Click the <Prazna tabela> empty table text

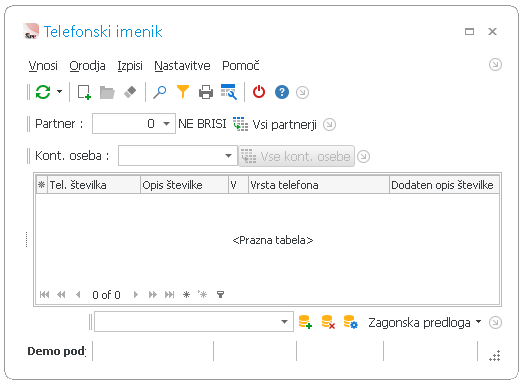click(x=273, y=240)
